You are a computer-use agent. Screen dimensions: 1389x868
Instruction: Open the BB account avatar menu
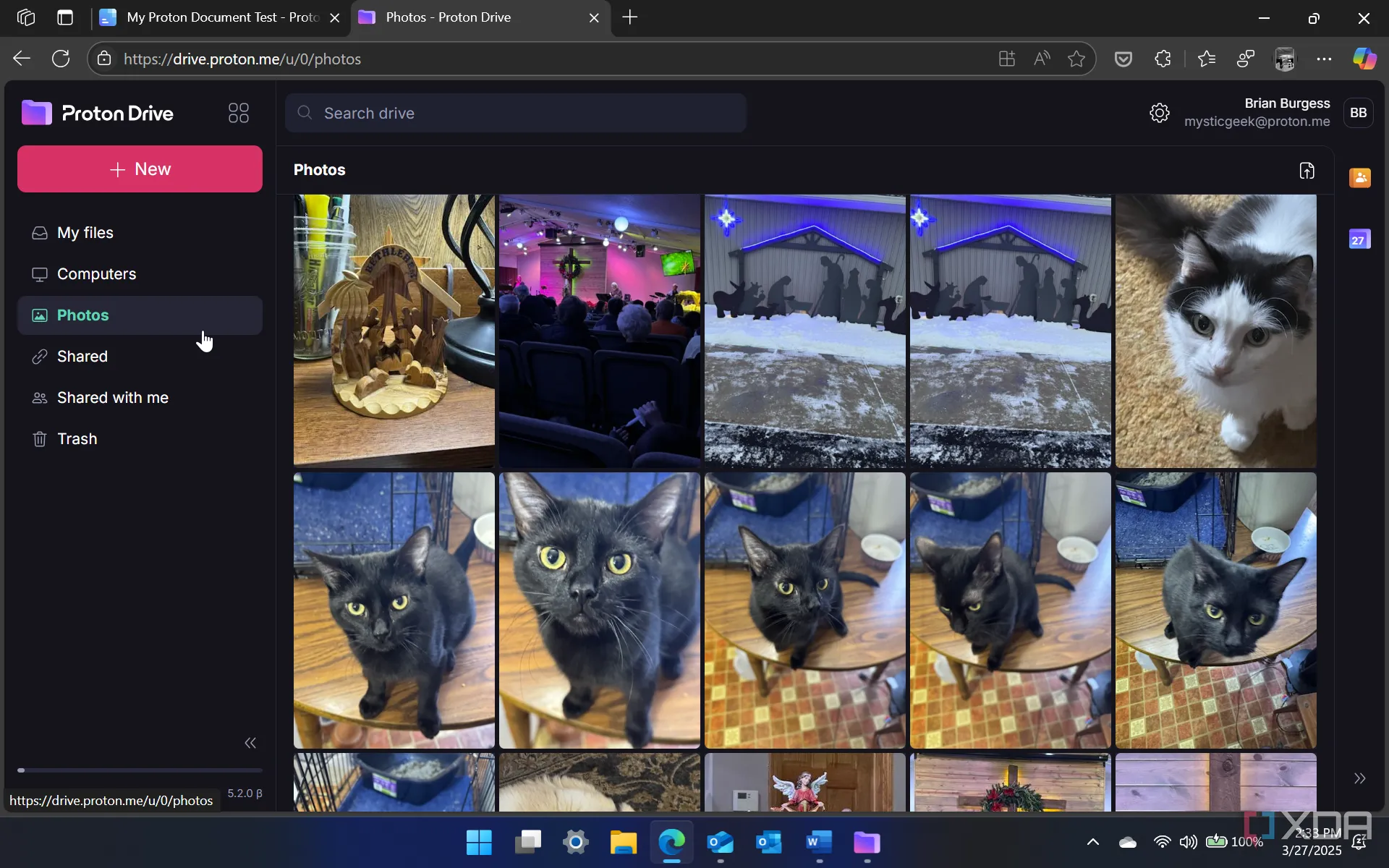click(1358, 113)
